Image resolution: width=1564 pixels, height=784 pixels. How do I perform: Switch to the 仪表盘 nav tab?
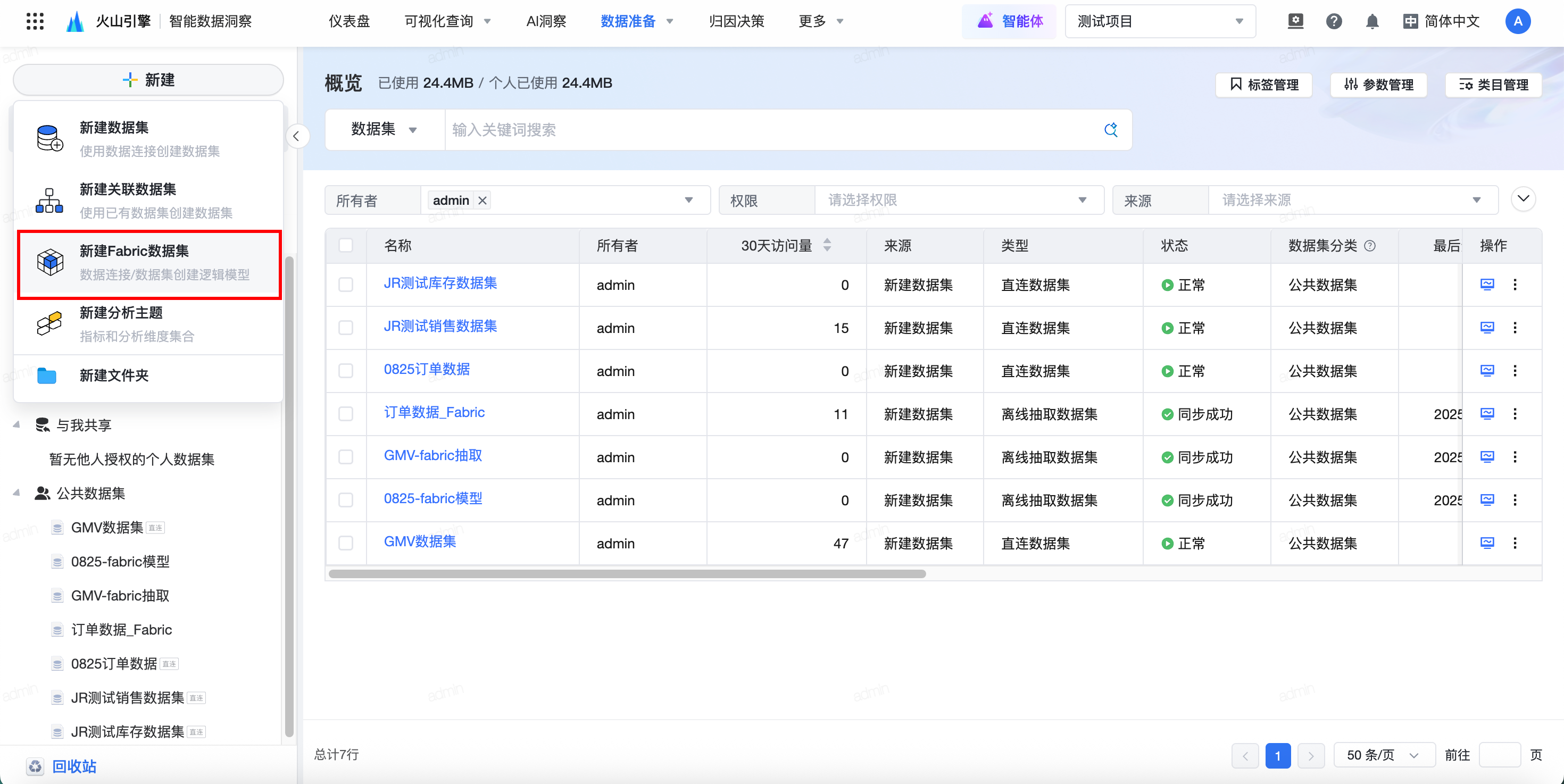pos(349,22)
